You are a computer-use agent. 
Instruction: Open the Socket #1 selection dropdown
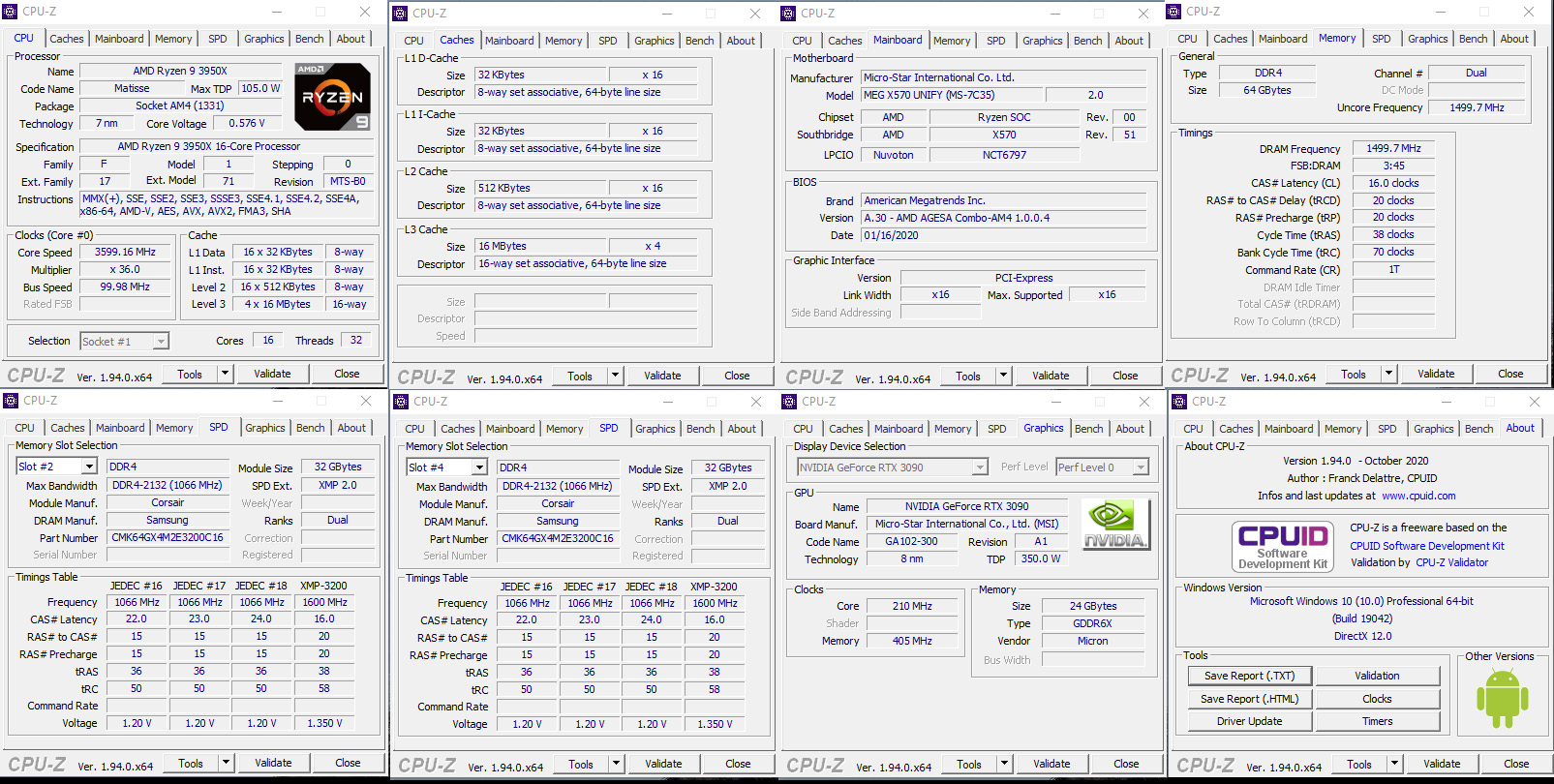(125, 341)
